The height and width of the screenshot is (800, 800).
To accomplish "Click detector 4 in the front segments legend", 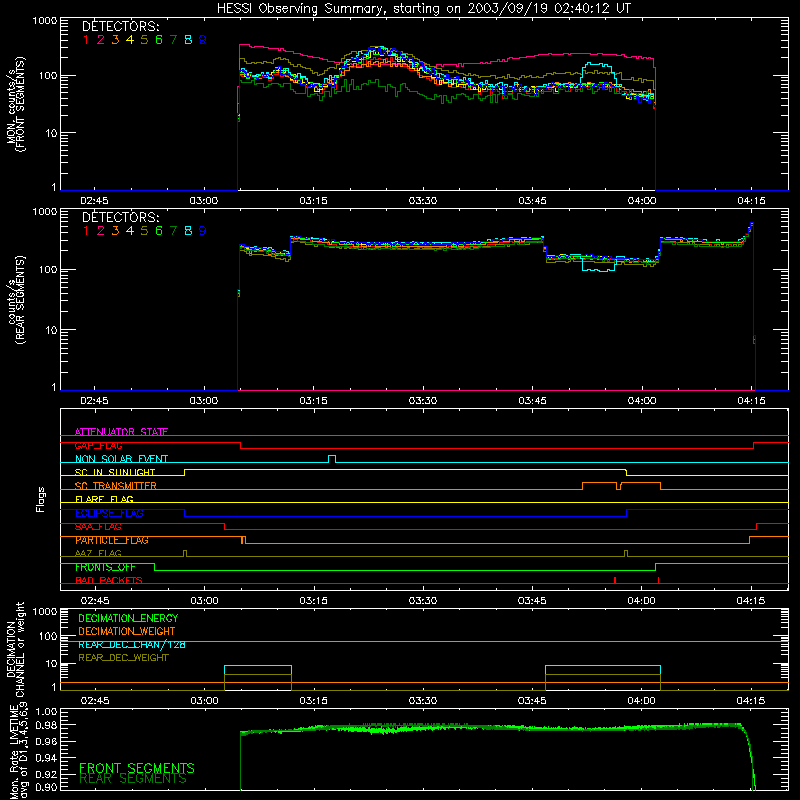I will [130, 40].
